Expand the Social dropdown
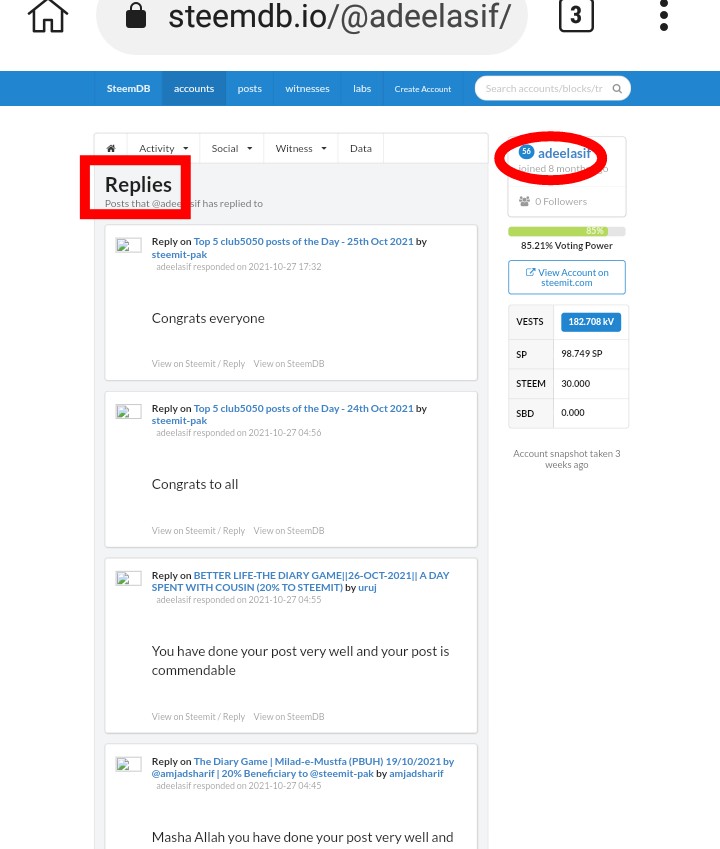Image resolution: width=720 pixels, height=849 pixels. pyautogui.click(x=232, y=148)
